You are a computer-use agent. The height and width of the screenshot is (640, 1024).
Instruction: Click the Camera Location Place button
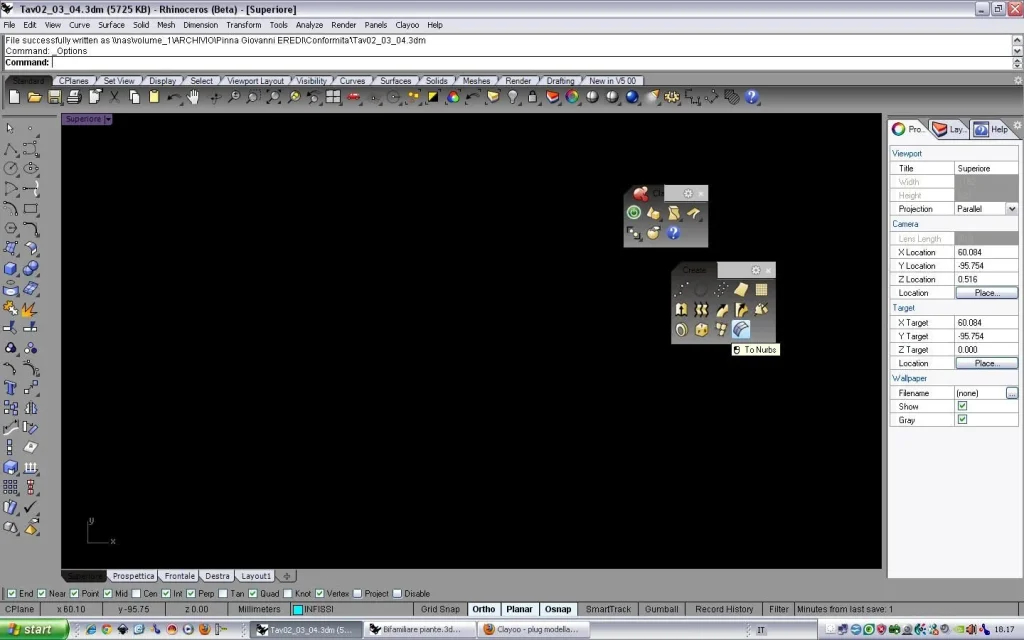986,293
